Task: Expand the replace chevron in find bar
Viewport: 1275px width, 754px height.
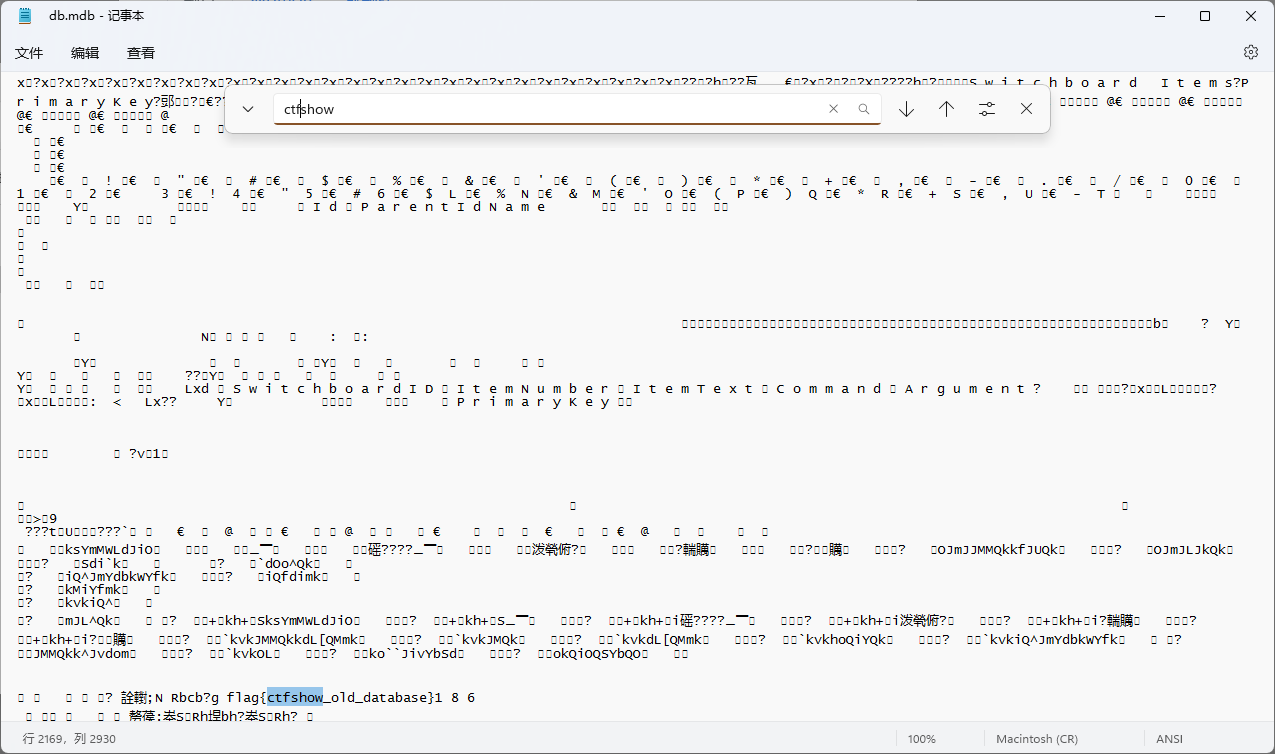Action: (x=249, y=109)
